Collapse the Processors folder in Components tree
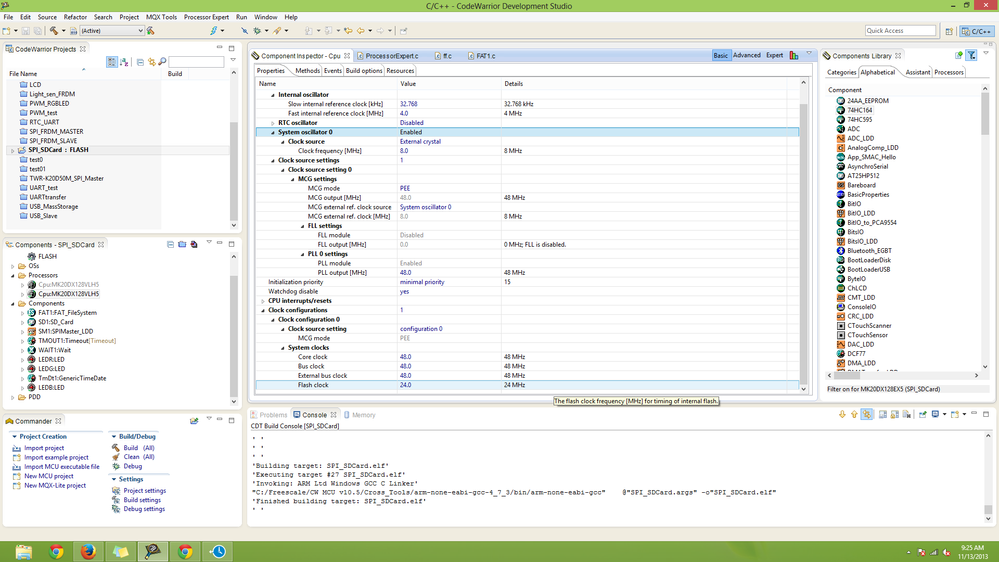Viewport: 999px width, 562px height. [x=13, y=275]
